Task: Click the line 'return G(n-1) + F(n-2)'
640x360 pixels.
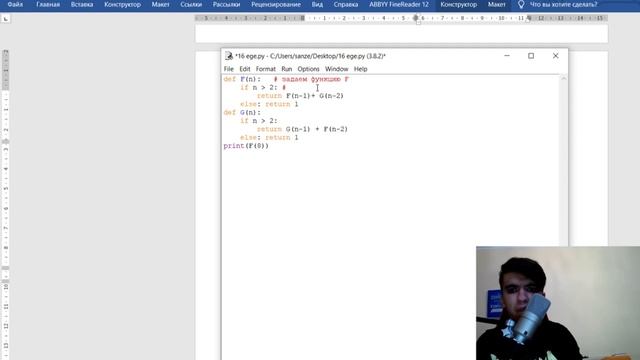Action: (302, 129)
